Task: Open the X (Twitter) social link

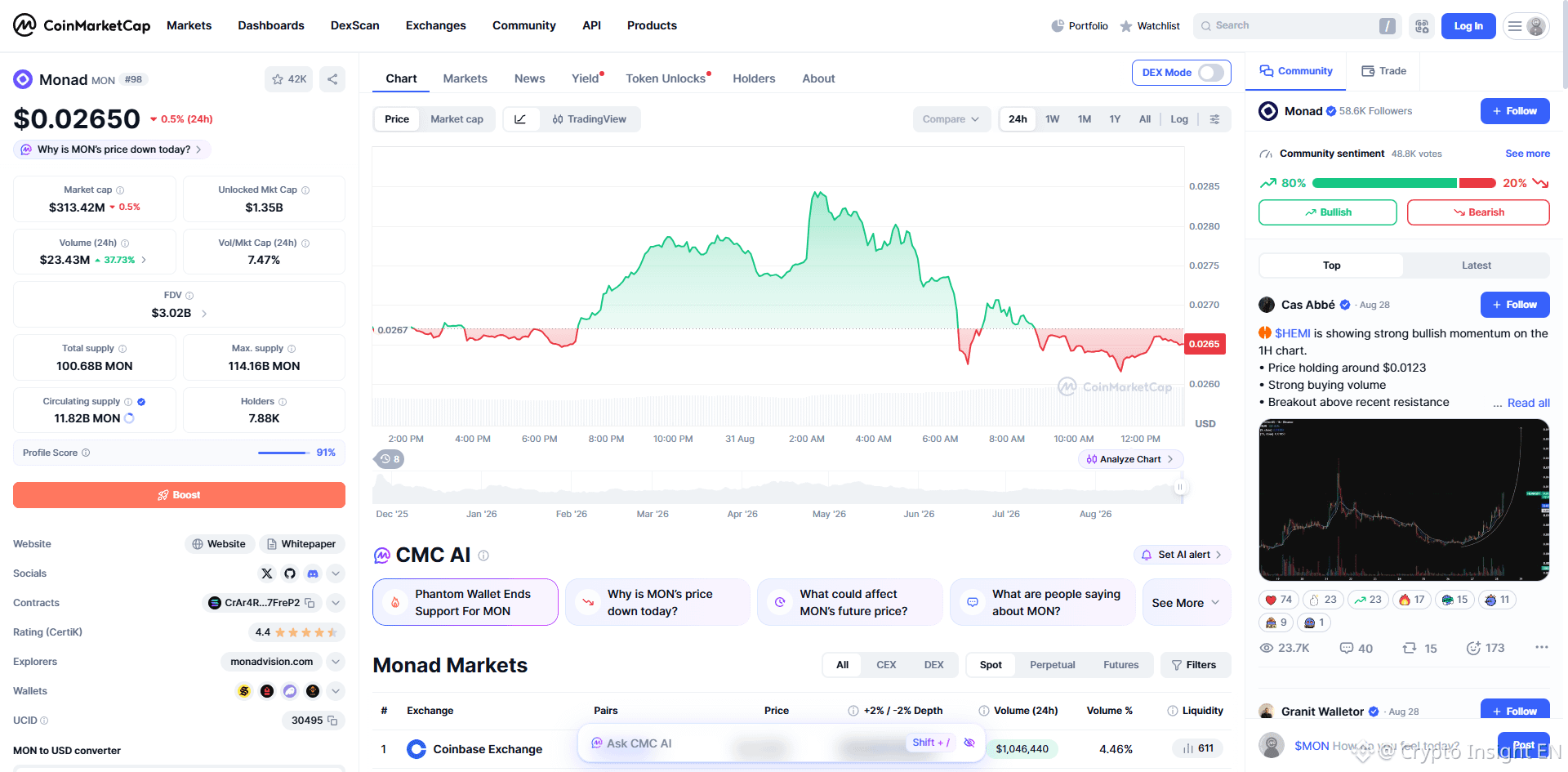Action: [x=267, y=573]
